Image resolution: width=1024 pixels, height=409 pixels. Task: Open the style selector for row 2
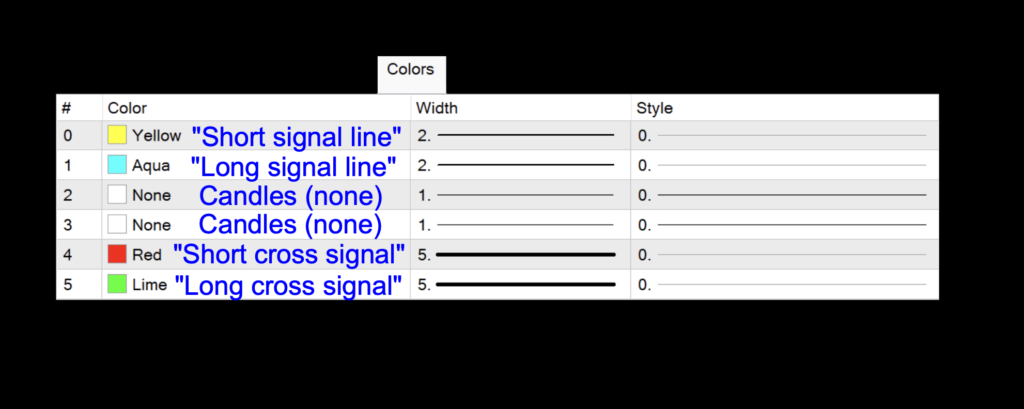pos(785,195)
